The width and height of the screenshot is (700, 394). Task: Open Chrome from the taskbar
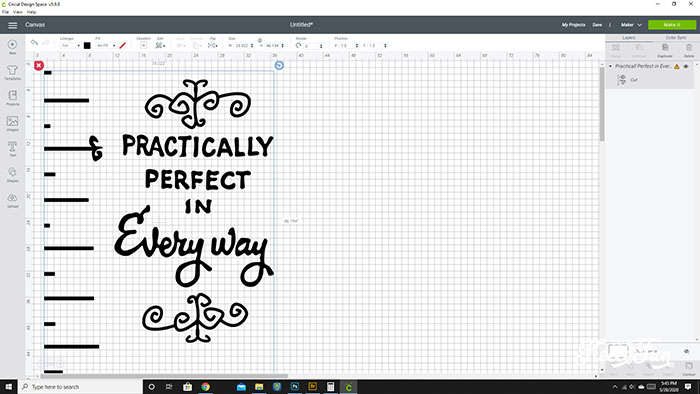click(205, 387)
